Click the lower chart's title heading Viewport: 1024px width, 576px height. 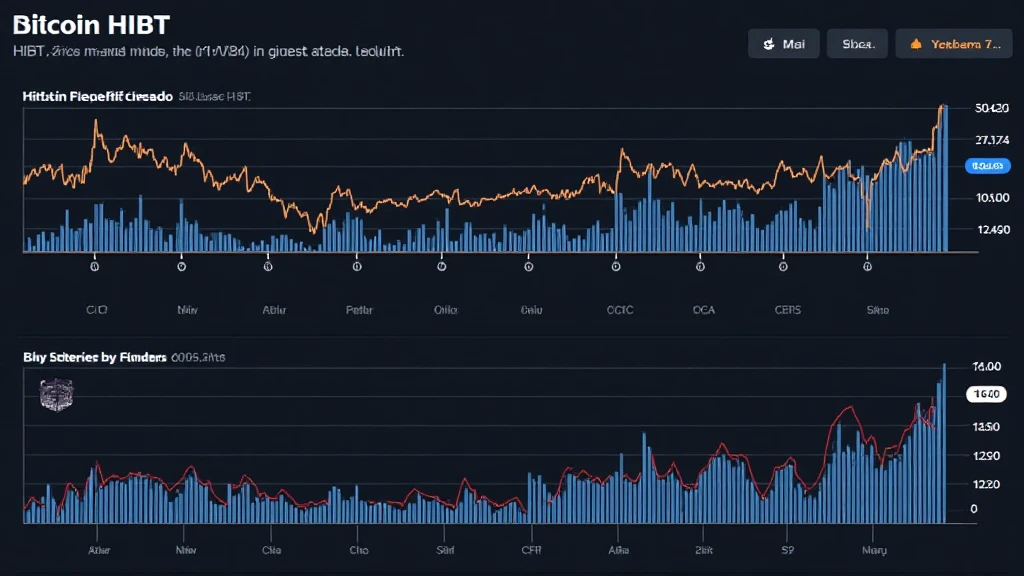(x=95, y=357)
